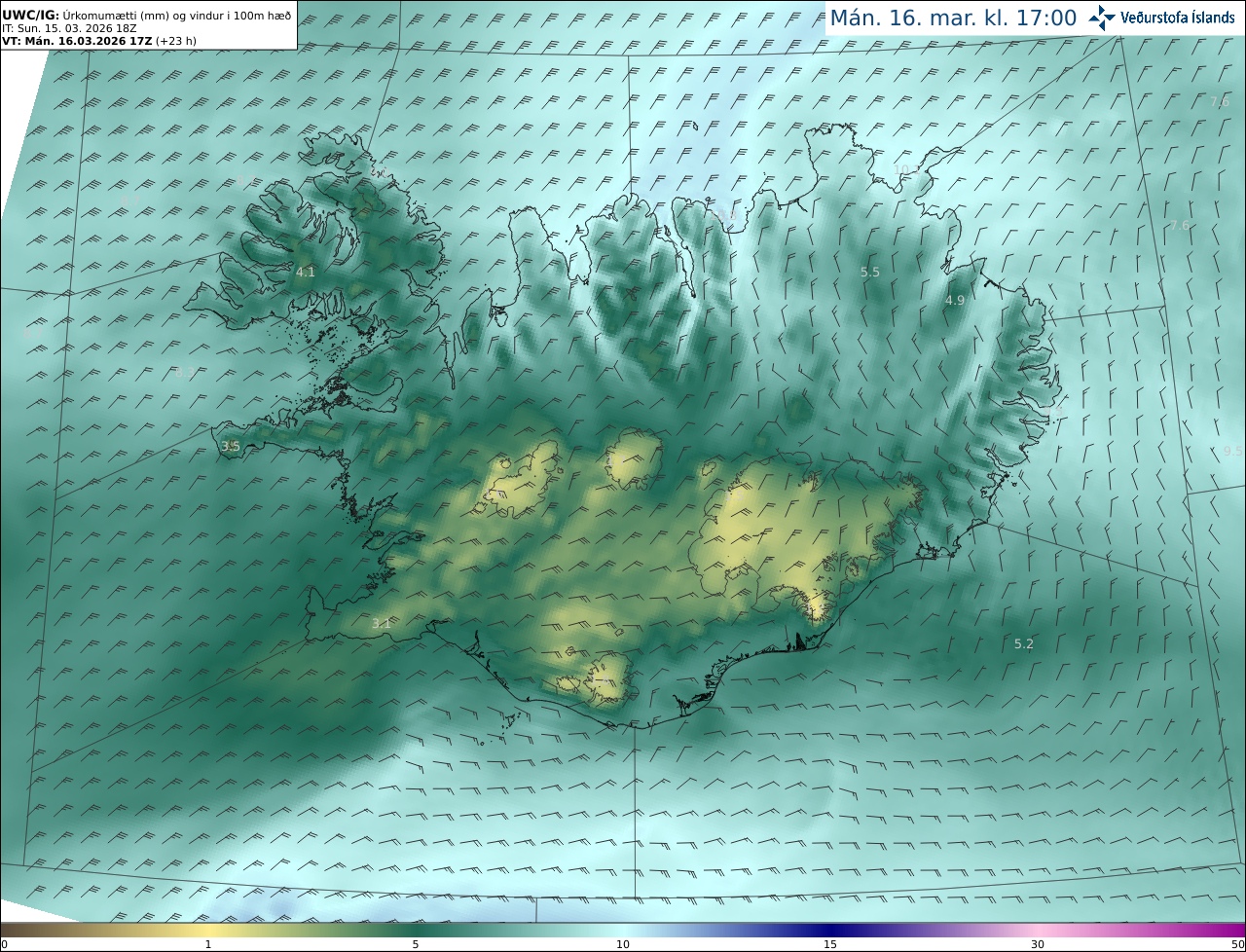The width and height of the screenshot is (1246, 952).
Task: Click the 5.2 value over the sea
Action: (1024, 644)
